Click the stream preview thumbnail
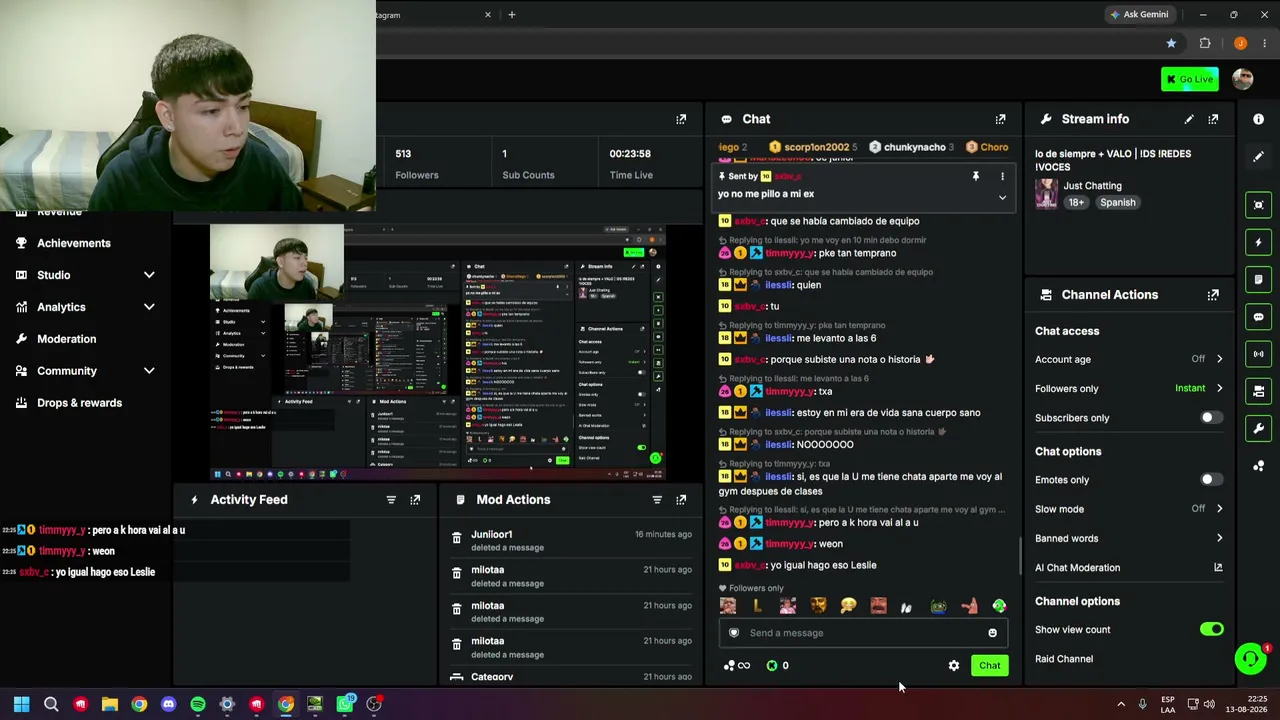The image size is (1280, 720). tap(438, 353)
